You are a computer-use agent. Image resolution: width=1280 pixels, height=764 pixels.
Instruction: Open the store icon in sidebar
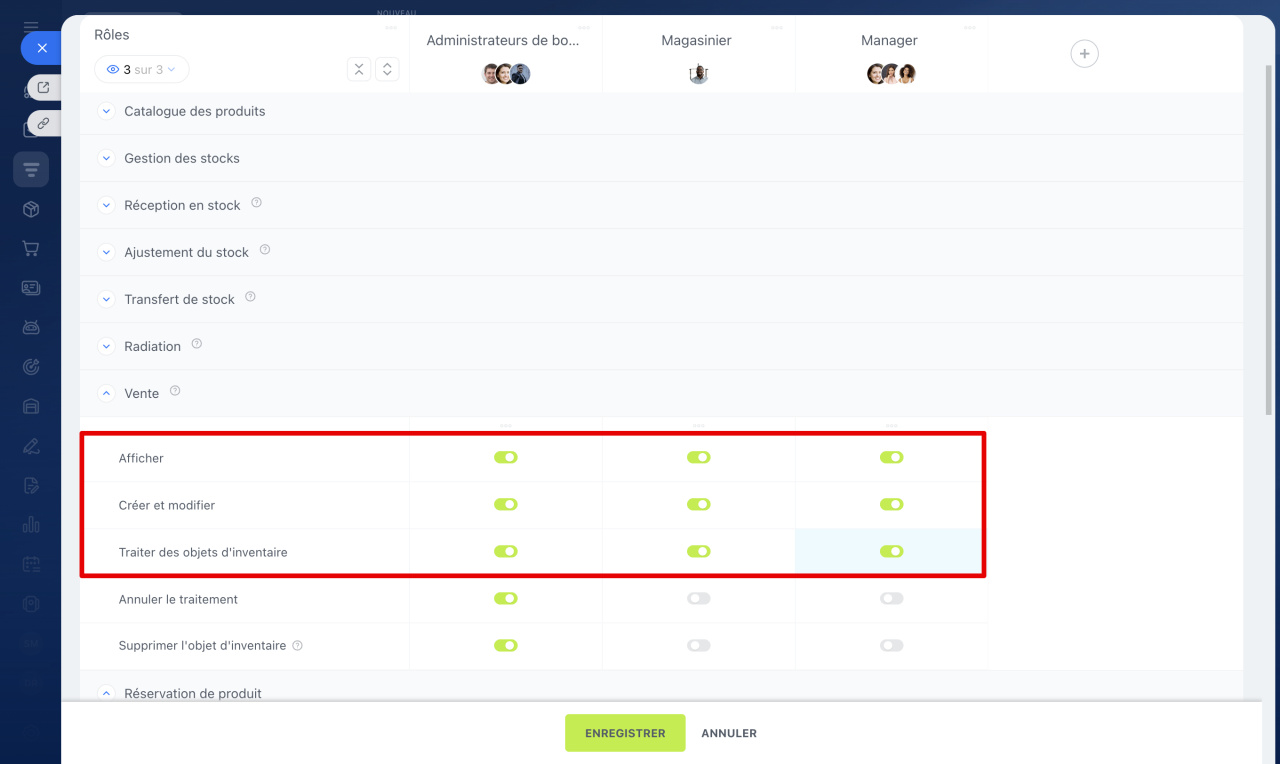tap(31, 406)
